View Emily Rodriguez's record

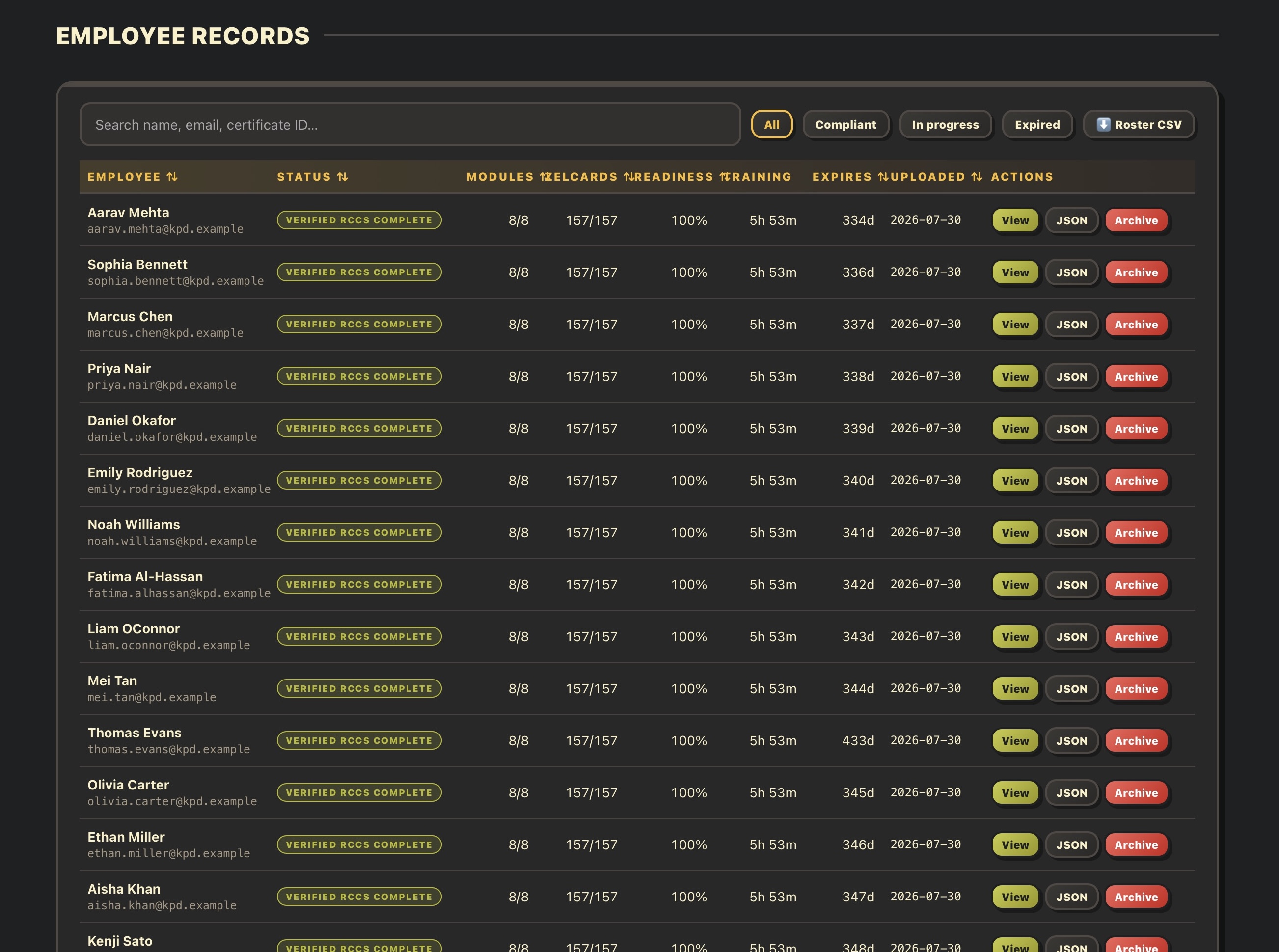click(1015, 481)
